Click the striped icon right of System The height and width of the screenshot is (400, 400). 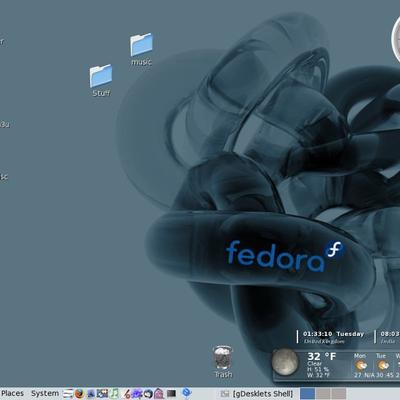tap(68, 394)
